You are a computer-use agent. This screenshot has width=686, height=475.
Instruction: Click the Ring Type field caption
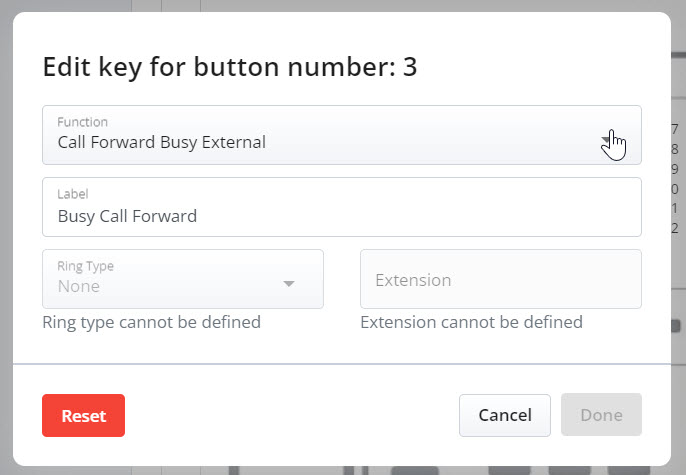coord(85,266)
